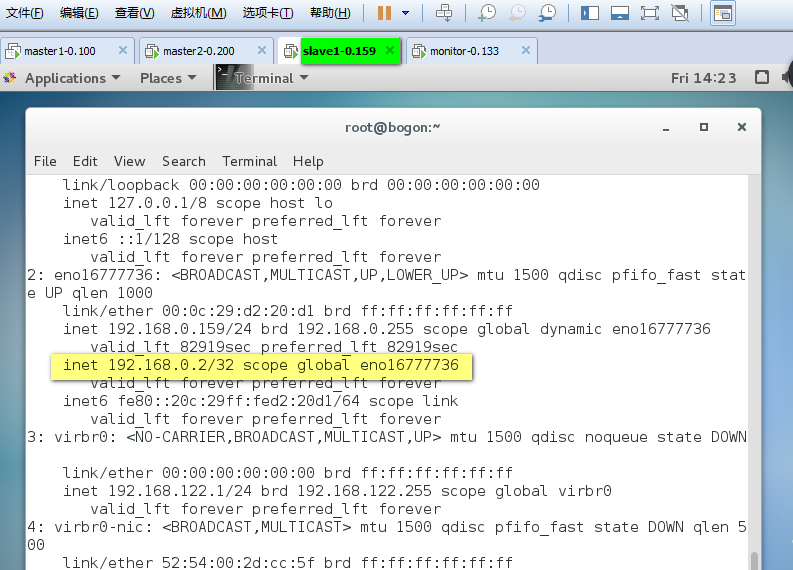Click the 'inet 127.0.0.1/8 scope host lo' line

198,203
